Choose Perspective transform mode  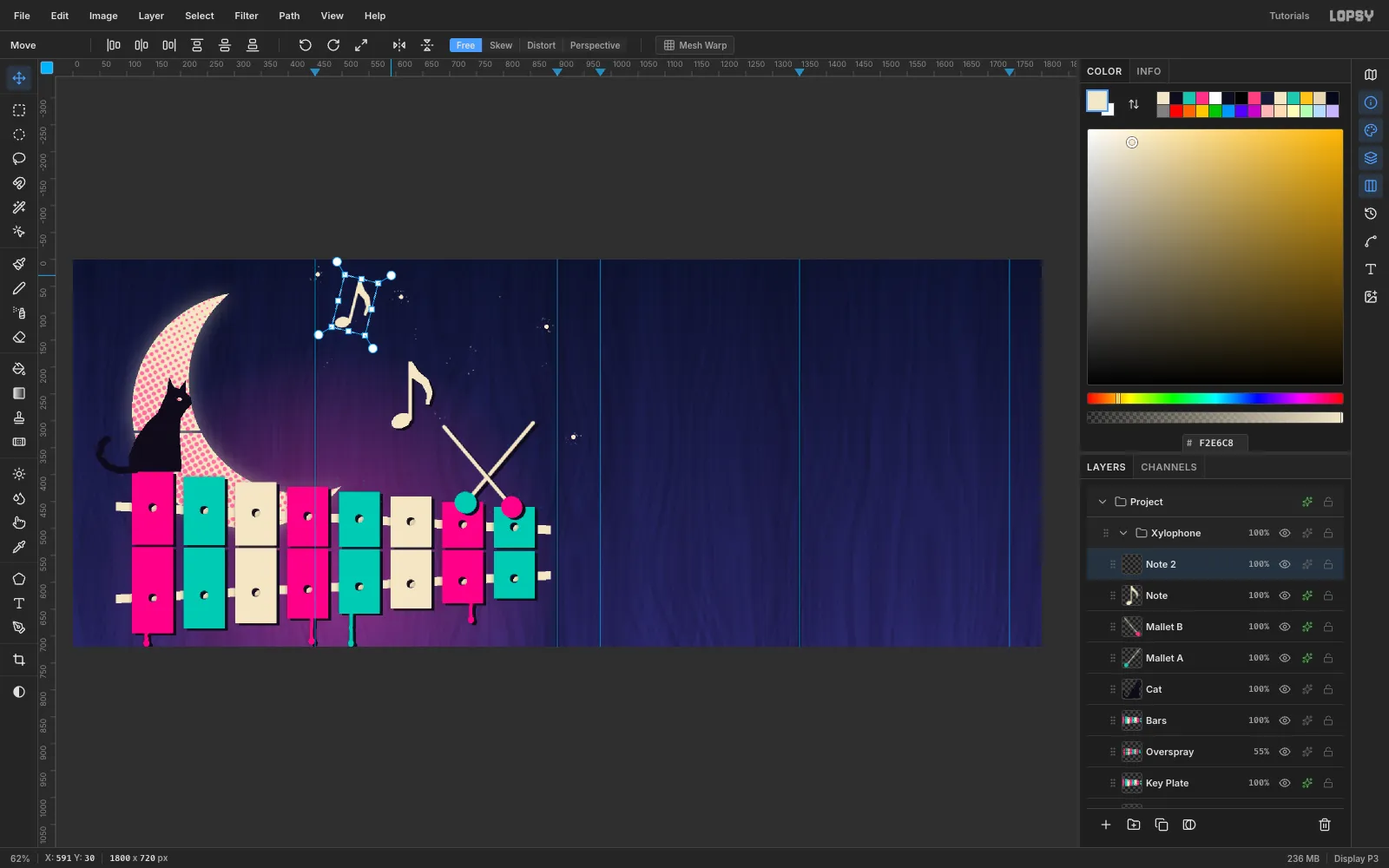point(595,45)
